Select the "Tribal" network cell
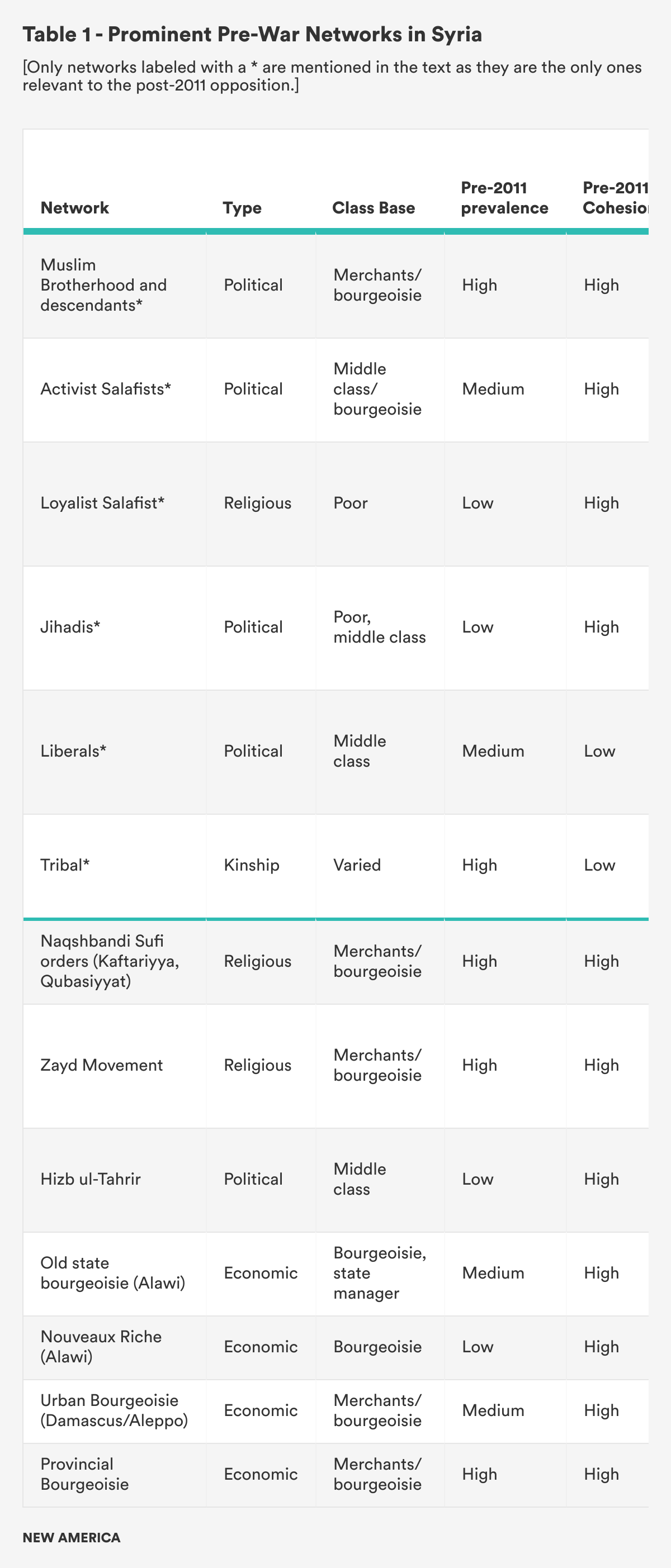 click(64, 865)
